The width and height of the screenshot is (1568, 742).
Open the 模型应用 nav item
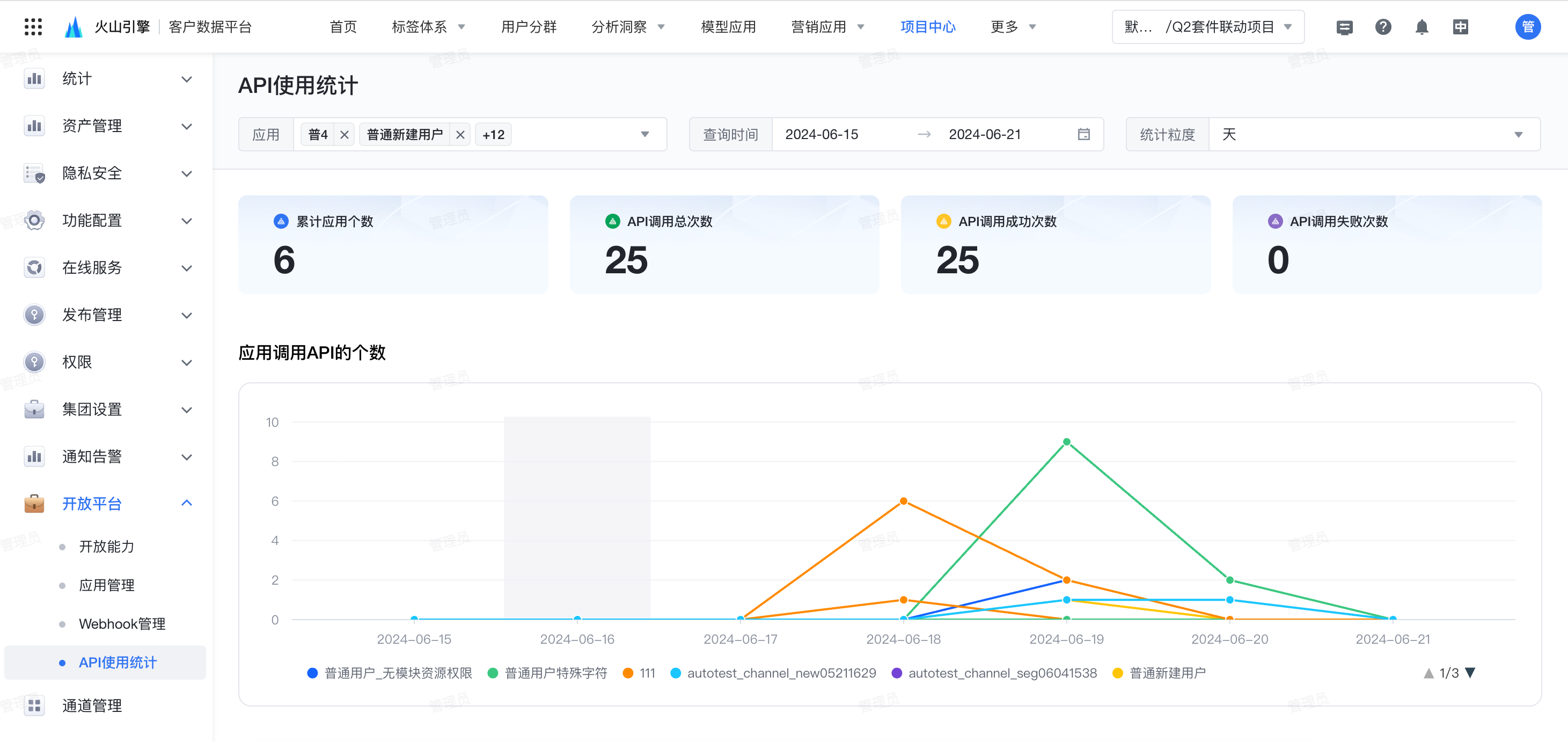click(x=729, y=27)
